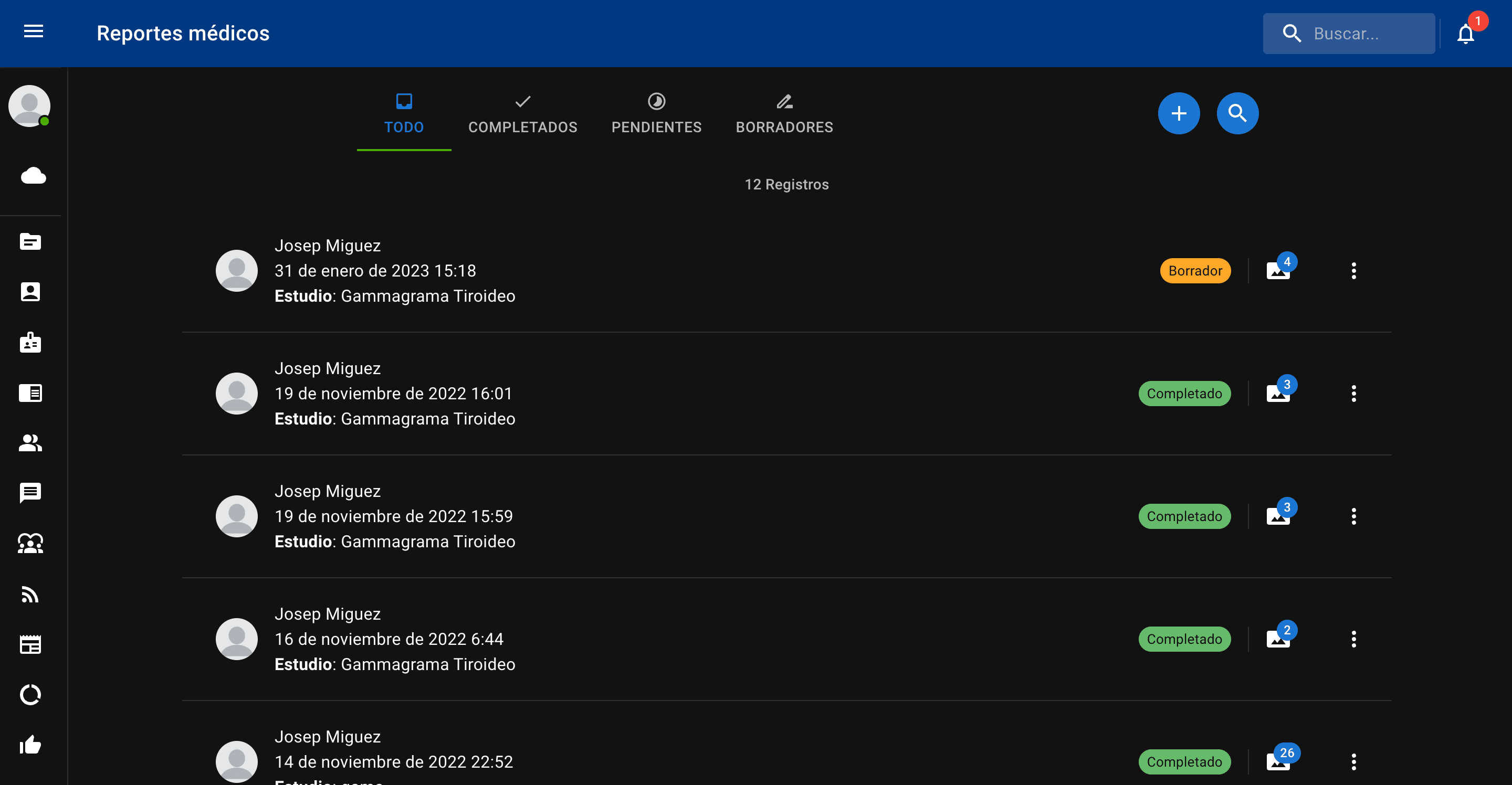This screenshot has height=785, width=1512.
Task: Select the contact card icon in sidebar
Action: pyautogui.click(x=30, y=292)
